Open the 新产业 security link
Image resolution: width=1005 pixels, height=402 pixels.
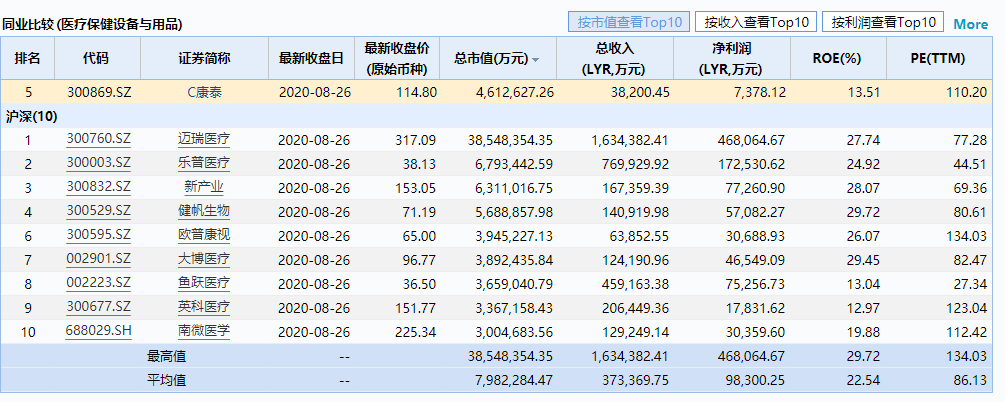pos(204,187)
